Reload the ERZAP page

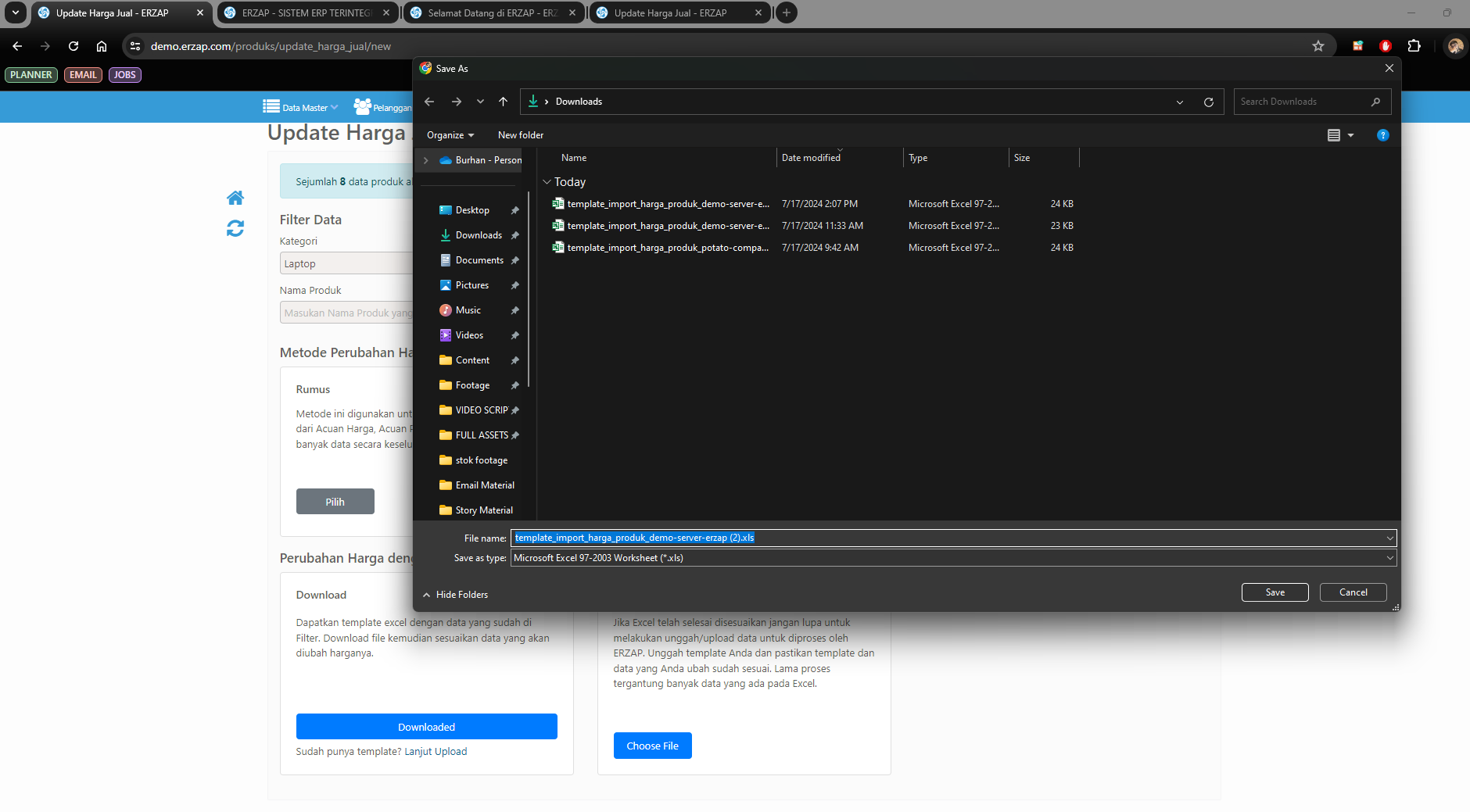tap(73, 46)
